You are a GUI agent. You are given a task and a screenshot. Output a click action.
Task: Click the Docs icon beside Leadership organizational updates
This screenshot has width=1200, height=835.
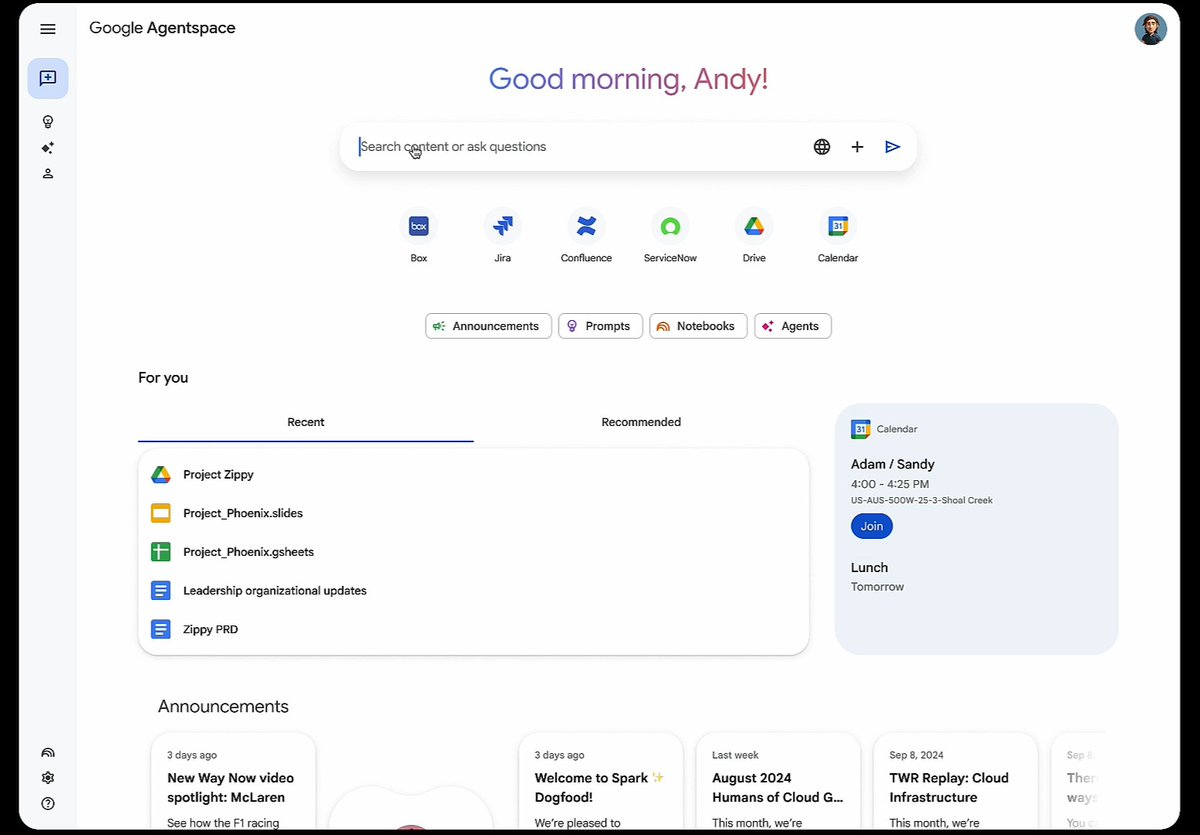161,591
